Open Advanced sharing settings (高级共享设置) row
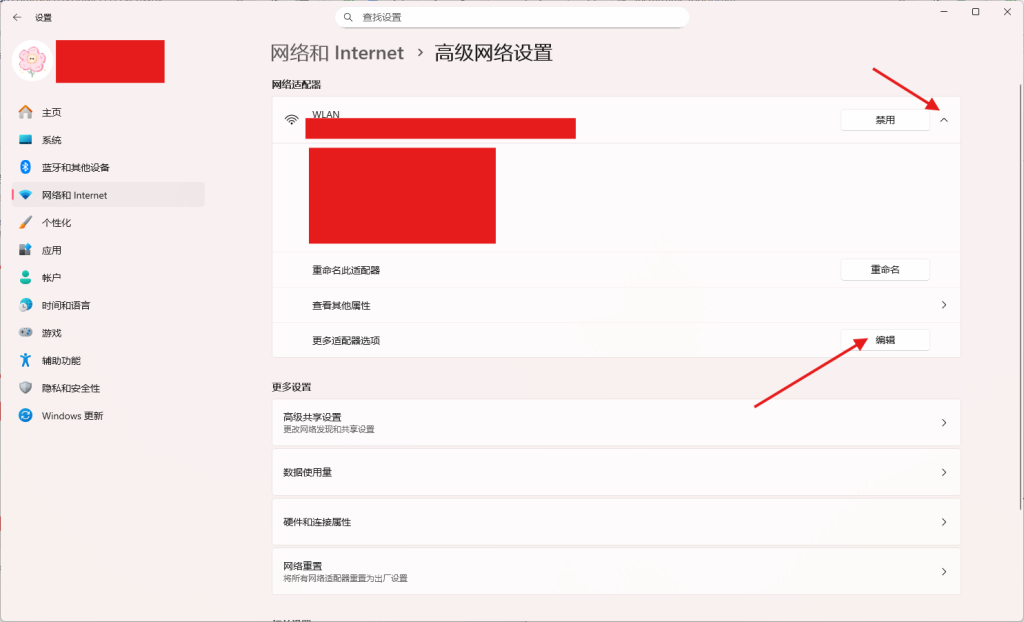Image resolution: width=1024 pixels, height=622 pixels. pos(615,423)
